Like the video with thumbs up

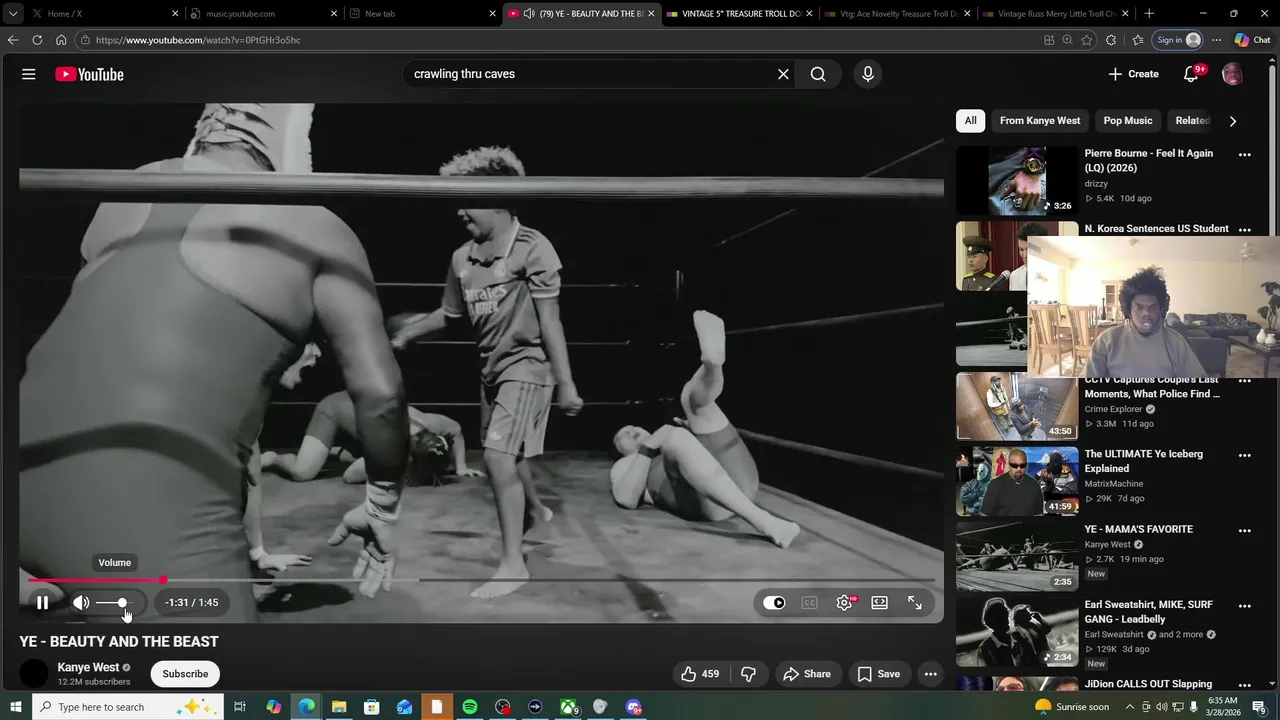700,674
